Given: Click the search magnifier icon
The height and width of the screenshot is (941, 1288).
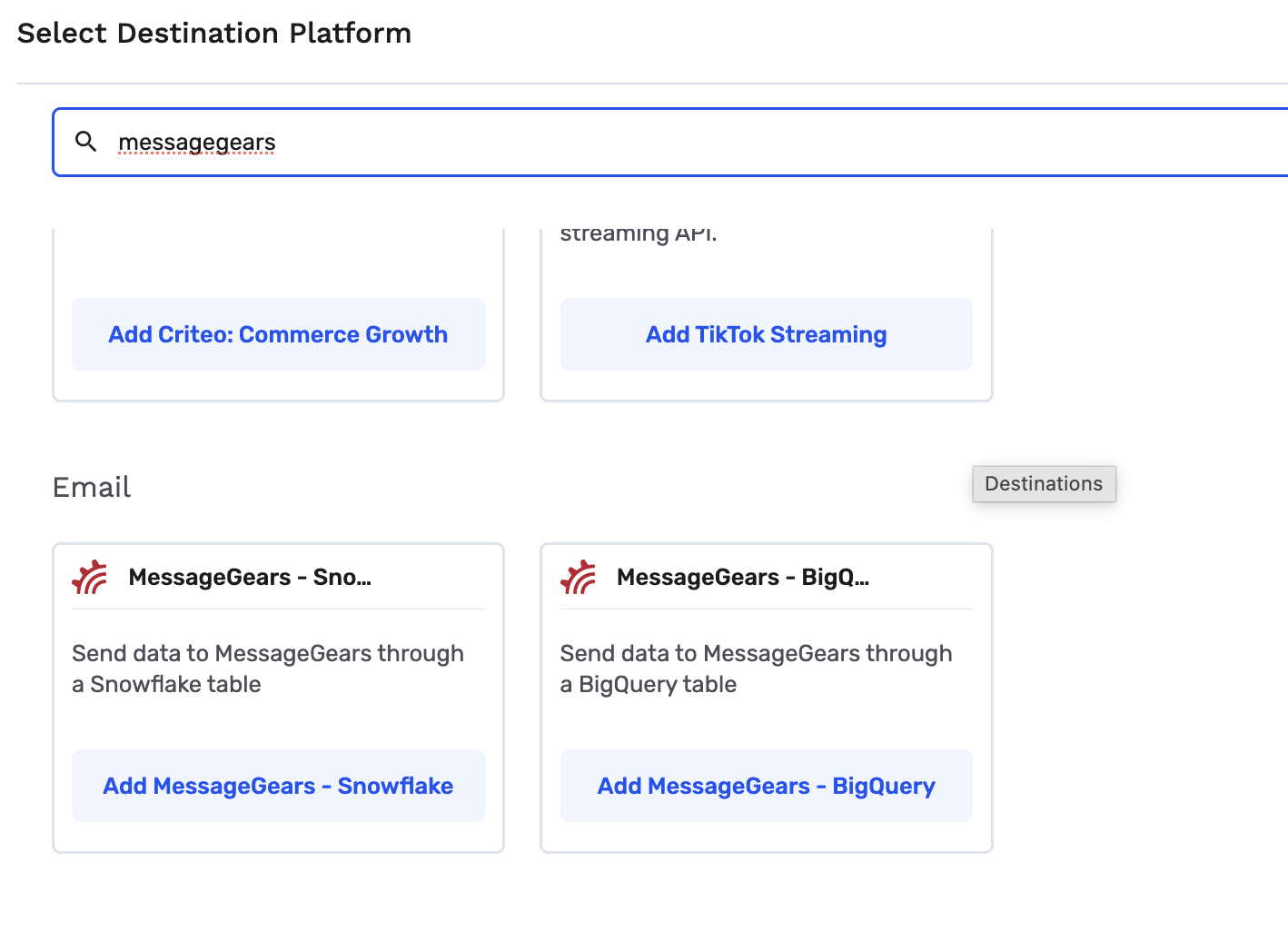Looking at the screenshot, I should [x=86, y=142].
